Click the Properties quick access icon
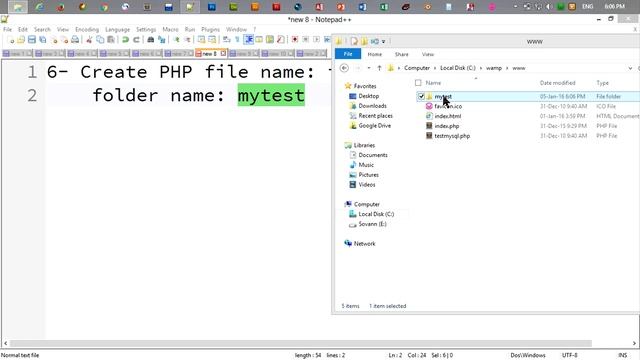The image size is (640, 360). 354,41
